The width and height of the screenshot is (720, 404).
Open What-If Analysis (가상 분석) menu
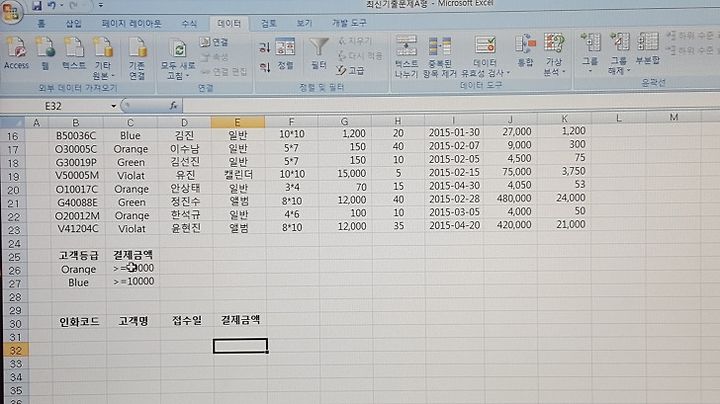click(554, 55)
